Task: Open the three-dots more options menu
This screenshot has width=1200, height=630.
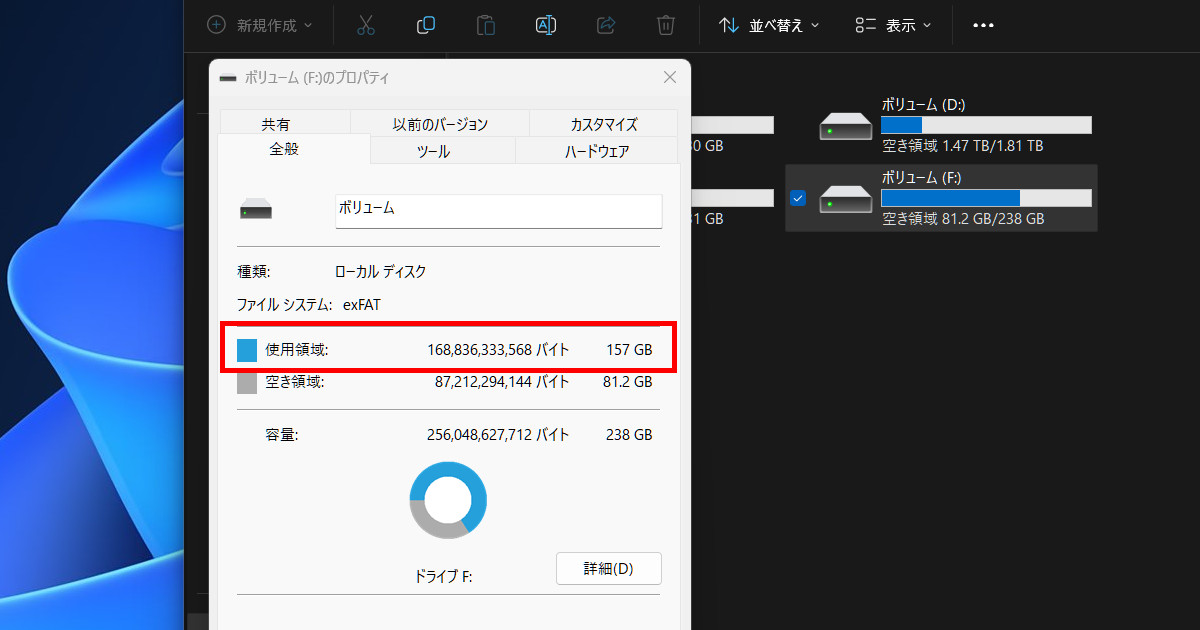Action: pyautogui.click(x=983, y=25)
